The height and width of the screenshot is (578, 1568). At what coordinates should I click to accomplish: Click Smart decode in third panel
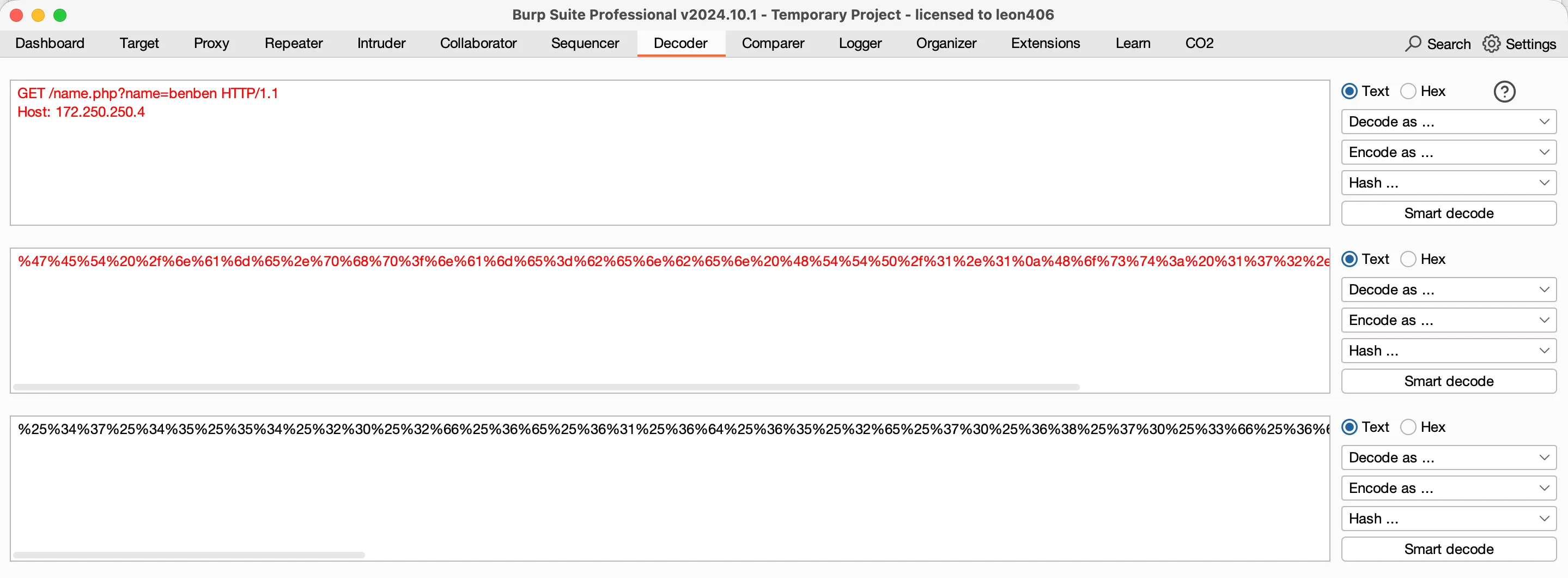pyautogui.click(x=1449, y=550)
